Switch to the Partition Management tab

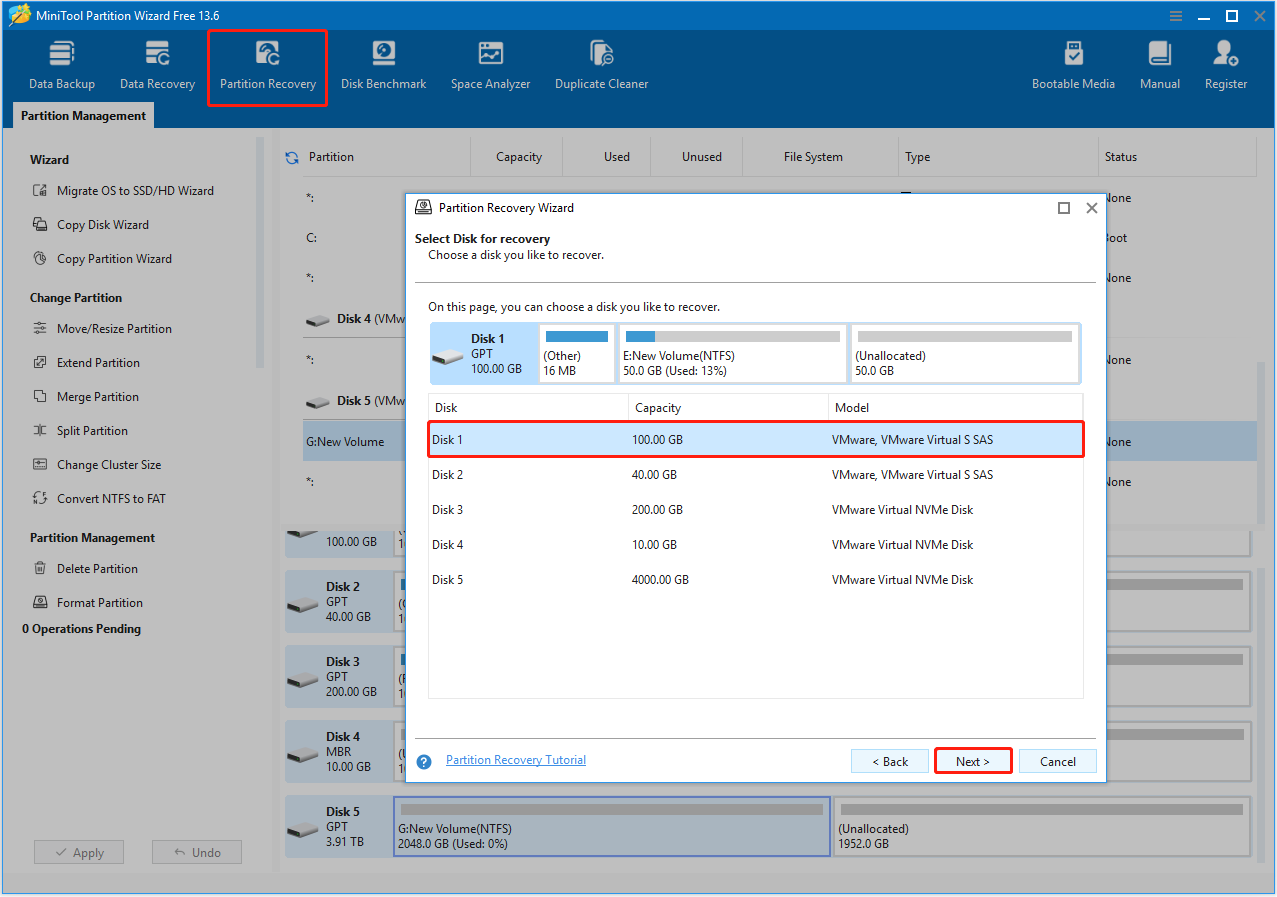82,115
